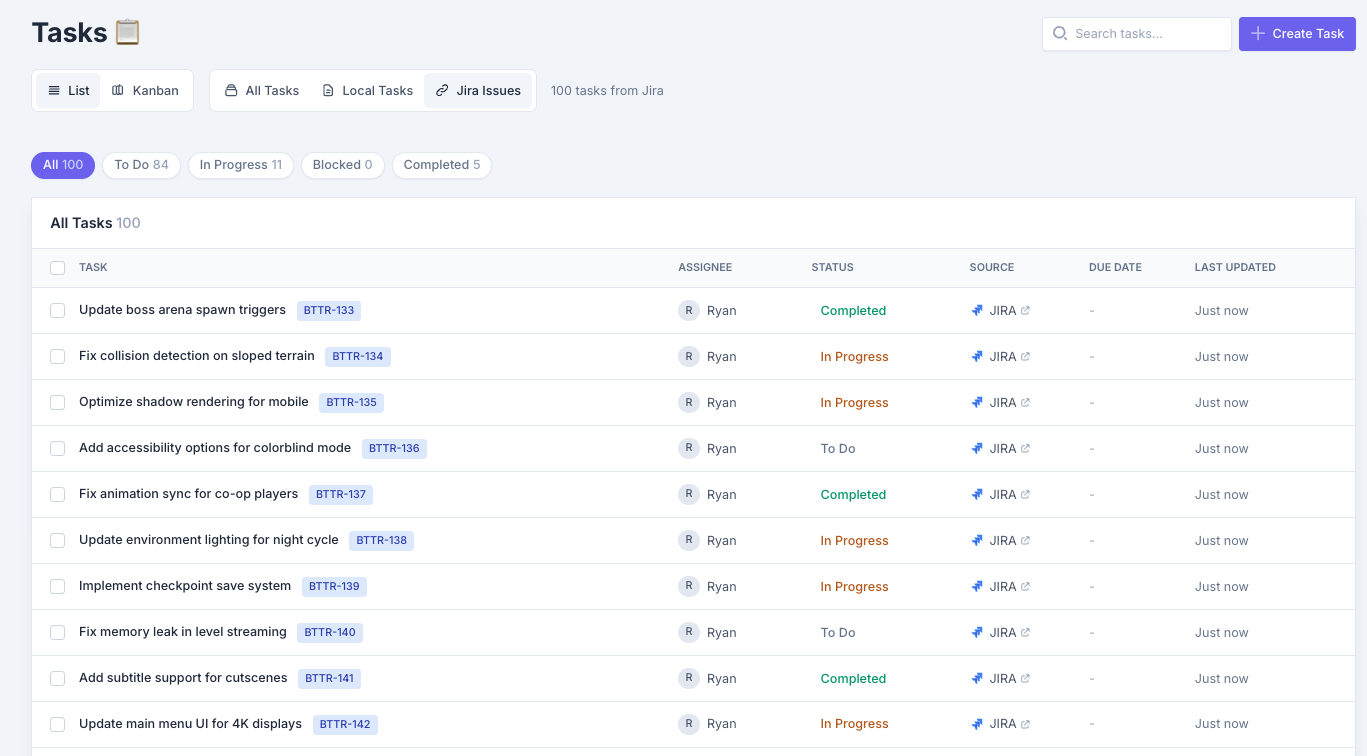Viewport: 1367px width, 756px height.
Task: Click the Jira logo for BTTR-133
Action: click(978, 310)
